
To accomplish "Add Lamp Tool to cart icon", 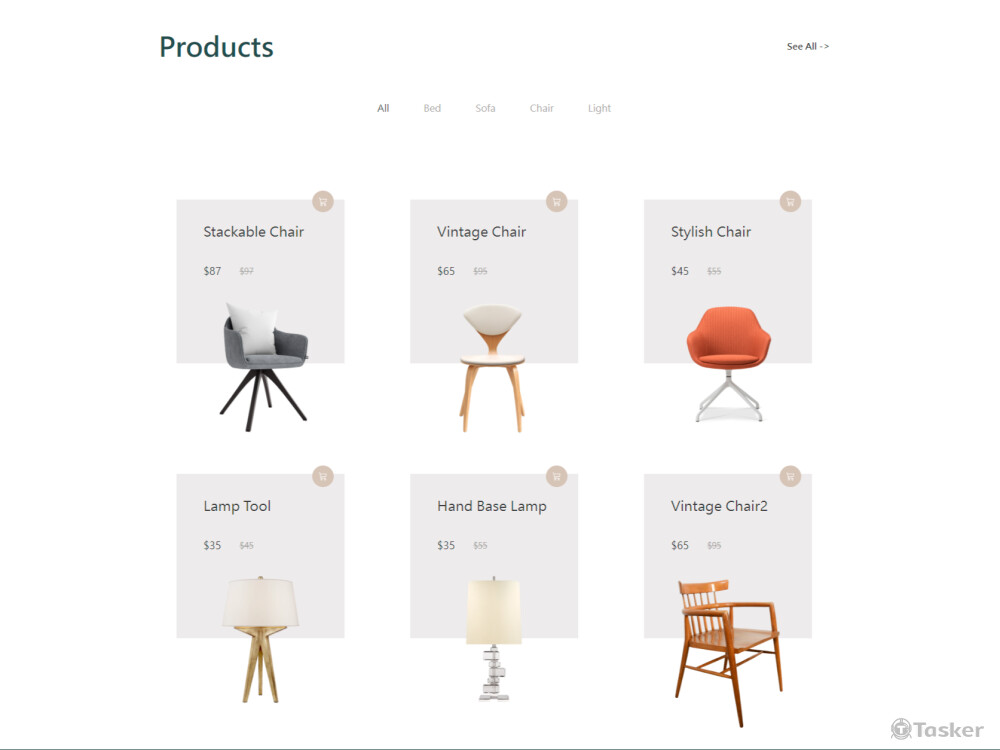I will click(323, 476).
